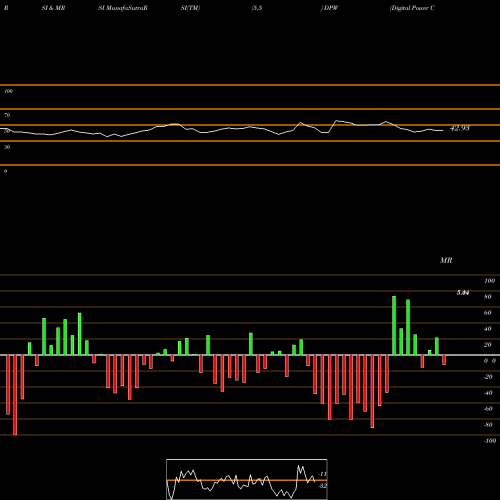Click the MR label above bar chart
Viewport: 500px width, 500px height.
pos(446,260)
